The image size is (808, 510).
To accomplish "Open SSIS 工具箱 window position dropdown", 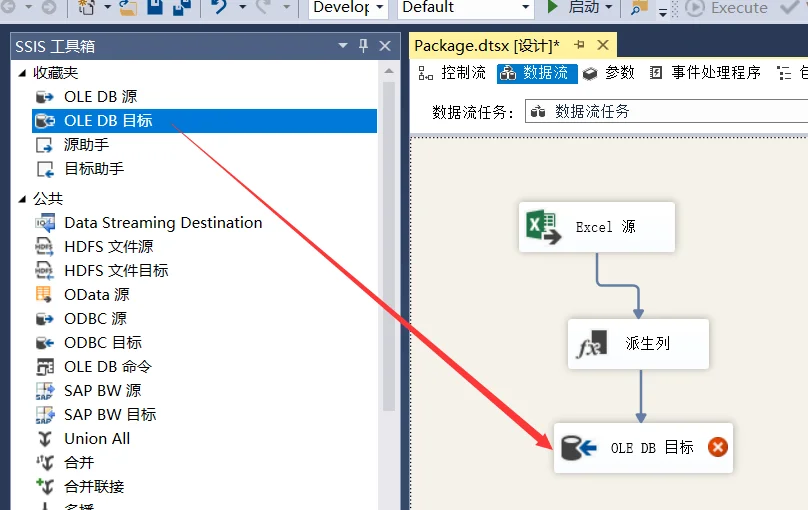I will 343,46.
